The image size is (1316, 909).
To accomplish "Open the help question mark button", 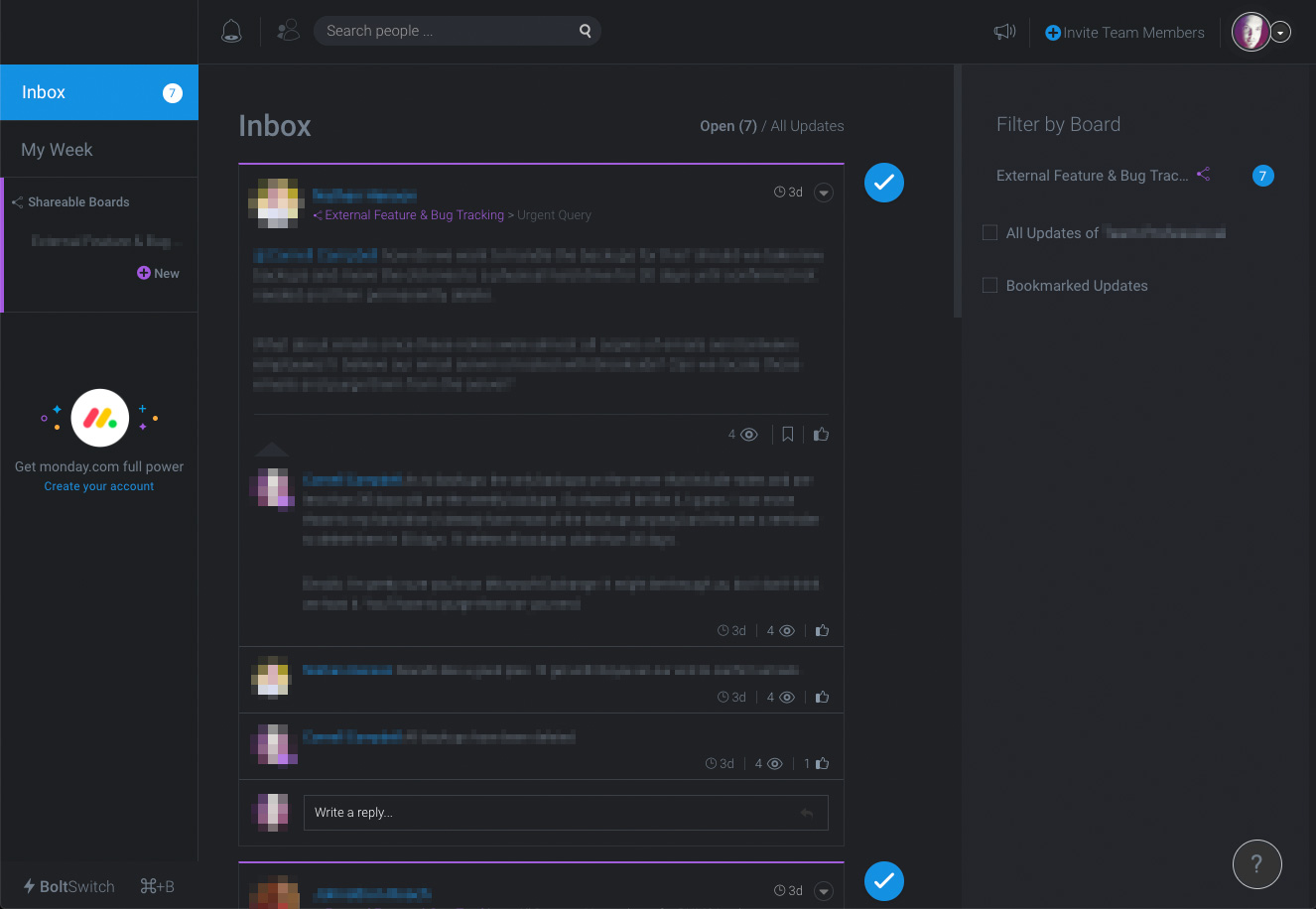I will click(1256, 863).
